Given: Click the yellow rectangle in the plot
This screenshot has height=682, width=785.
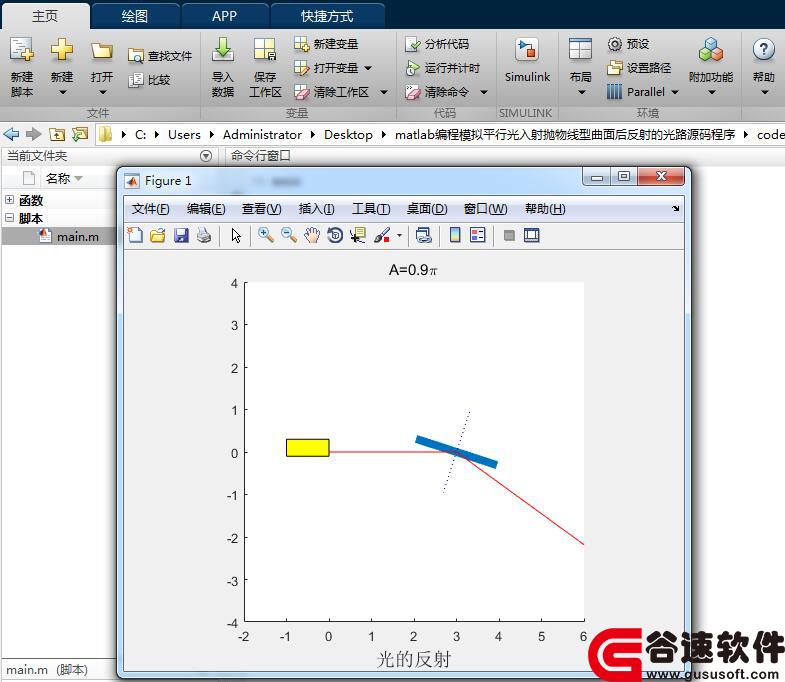Looking at the screenshot, I should tap(307, 448).
